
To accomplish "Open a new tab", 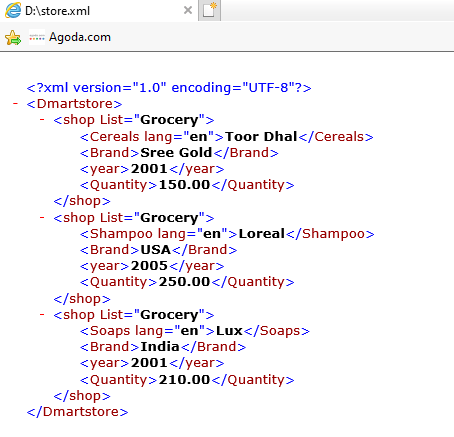I will coord(209,10).
